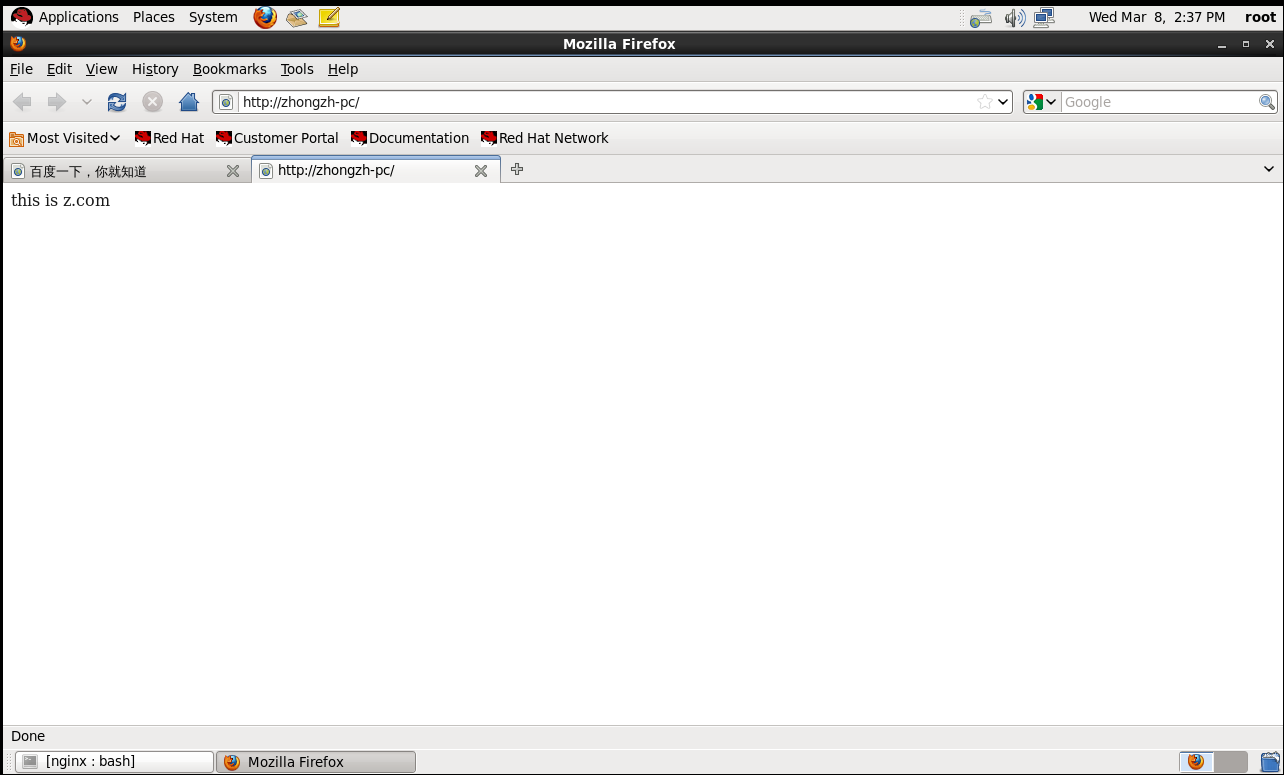Image resolution: width=1284 pixels, height=775 pixels.
Task: Launch Firefox from the top panel icon
Action: tap(265, 17)
